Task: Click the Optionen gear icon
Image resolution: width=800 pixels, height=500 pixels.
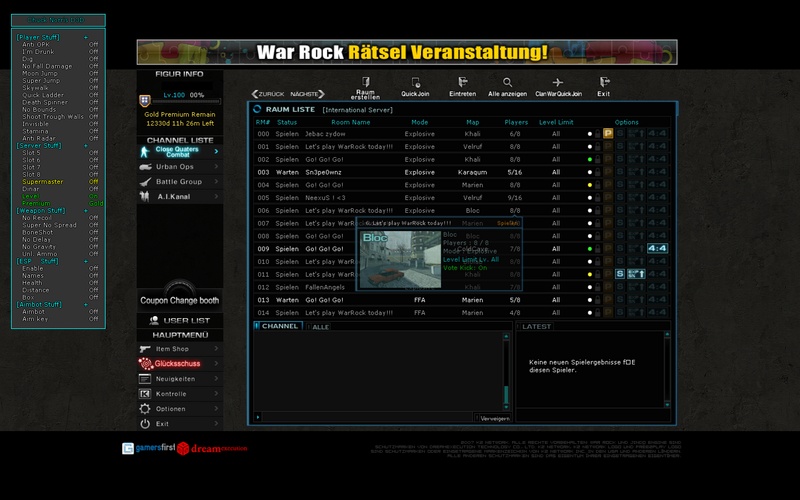Action: 145,409
